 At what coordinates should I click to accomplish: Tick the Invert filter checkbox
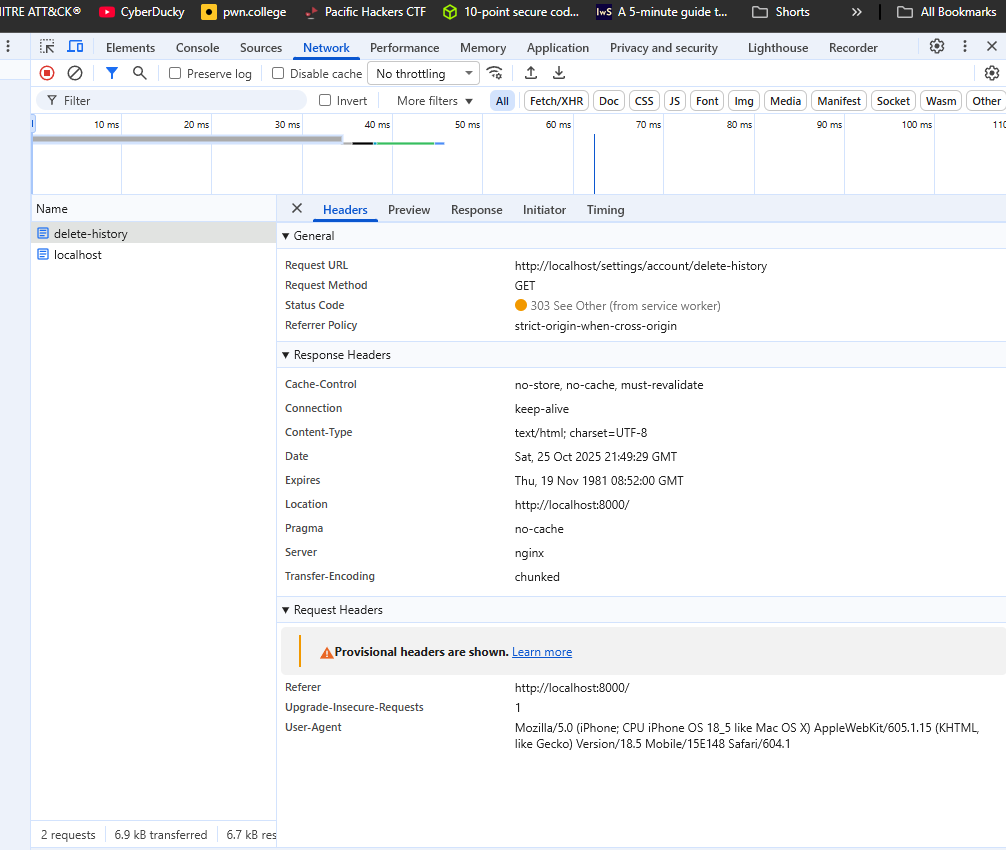click(x=325, y=101)
